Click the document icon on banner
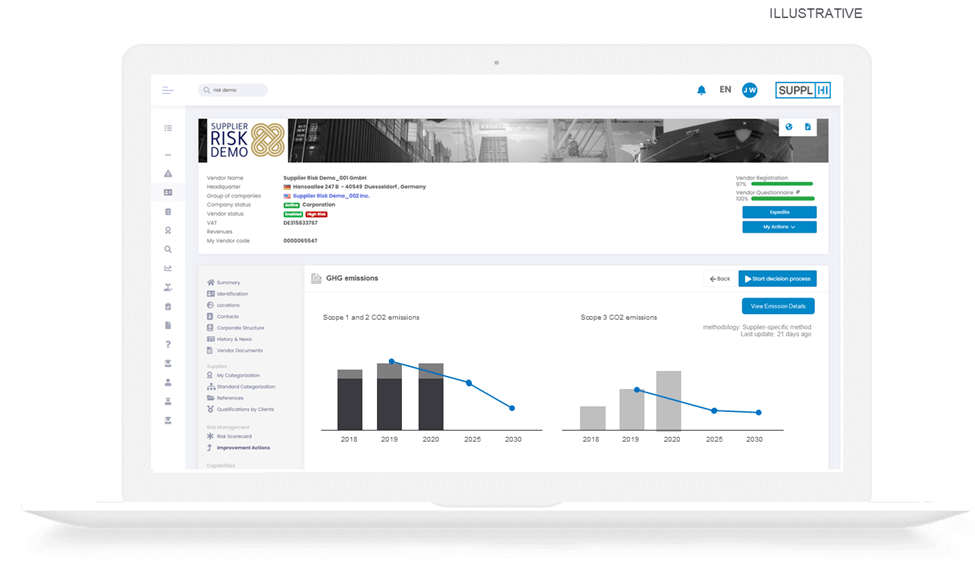Screen dimensions: 975x588 (x=808, y=127)
